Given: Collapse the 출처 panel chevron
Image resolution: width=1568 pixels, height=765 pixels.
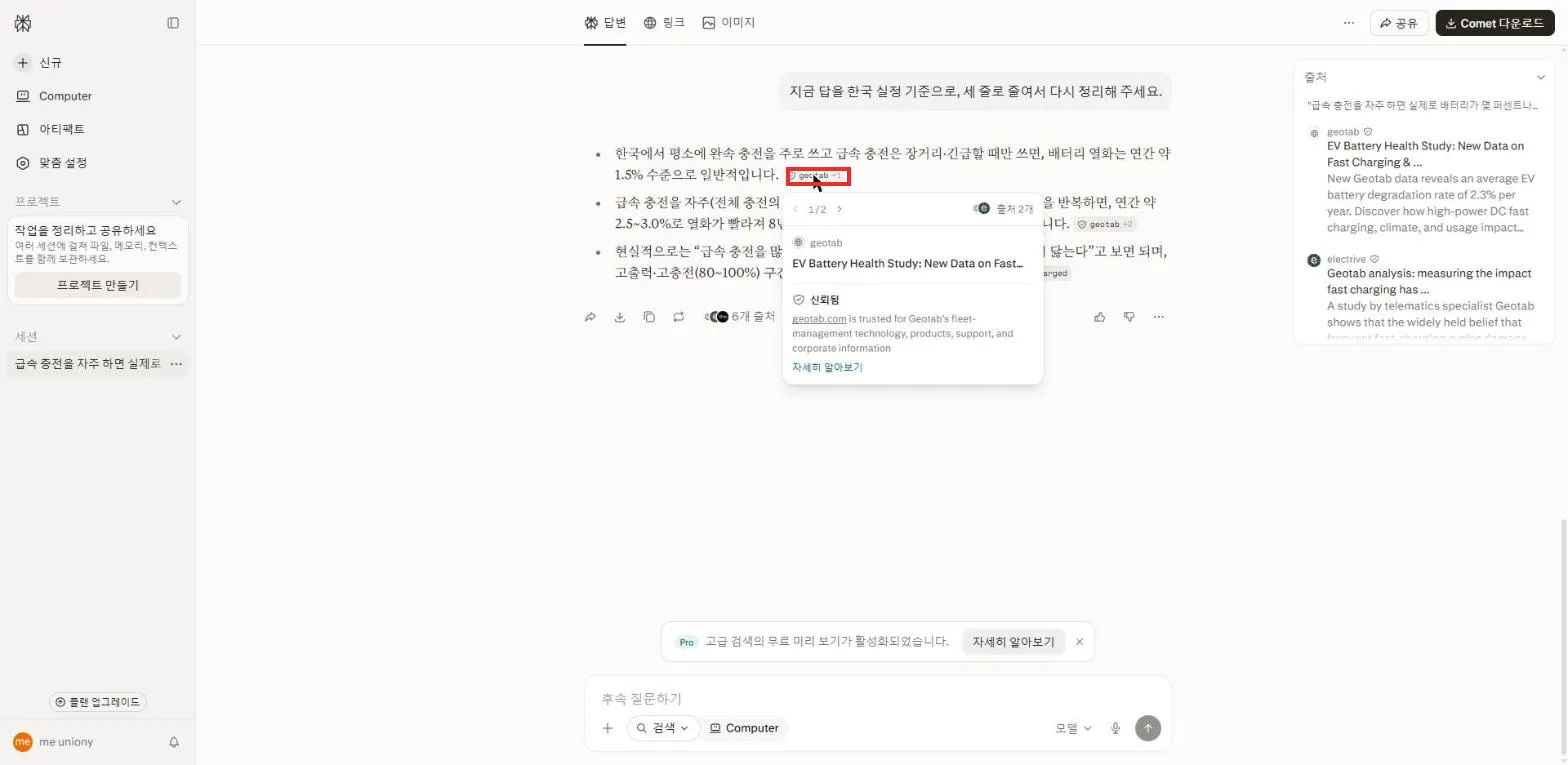Looking at the screenshot, I should pos(1540,77).
